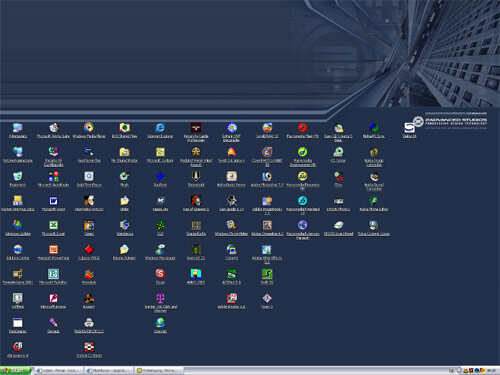Open the Papierkorb recycle bin
The image size is (500, 375).
pyautogui.click(x=18, y=177)
